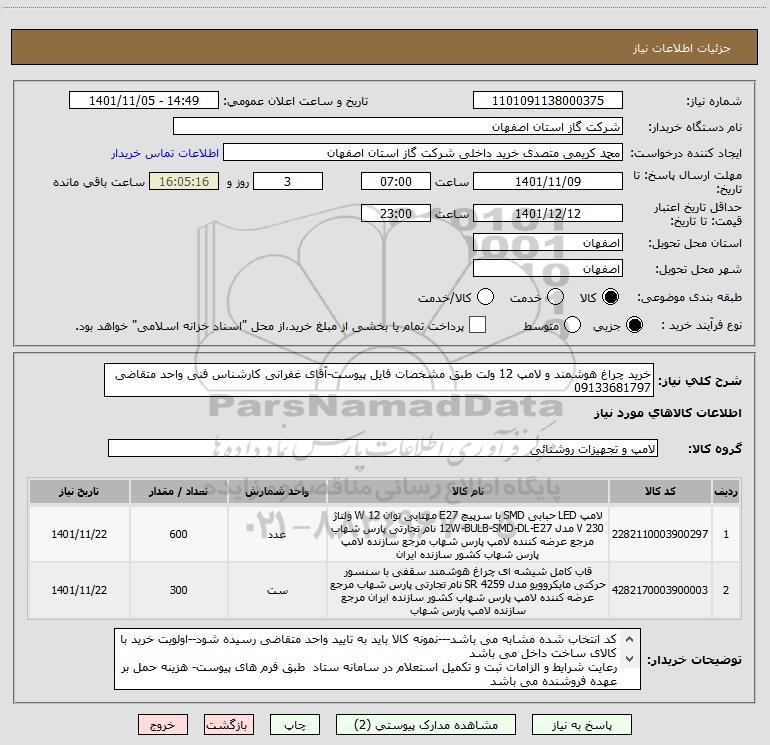The height and width of the screenshot is (745, 770).
Task: Click the کد کالا column header
Action: (x=660, y=491)
